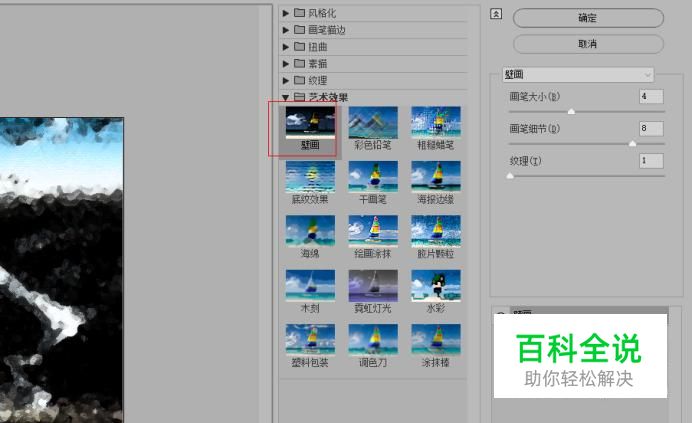
Task: Click the 风格化 folder icon
Action: pyautogui.click(x=300, y=13)
